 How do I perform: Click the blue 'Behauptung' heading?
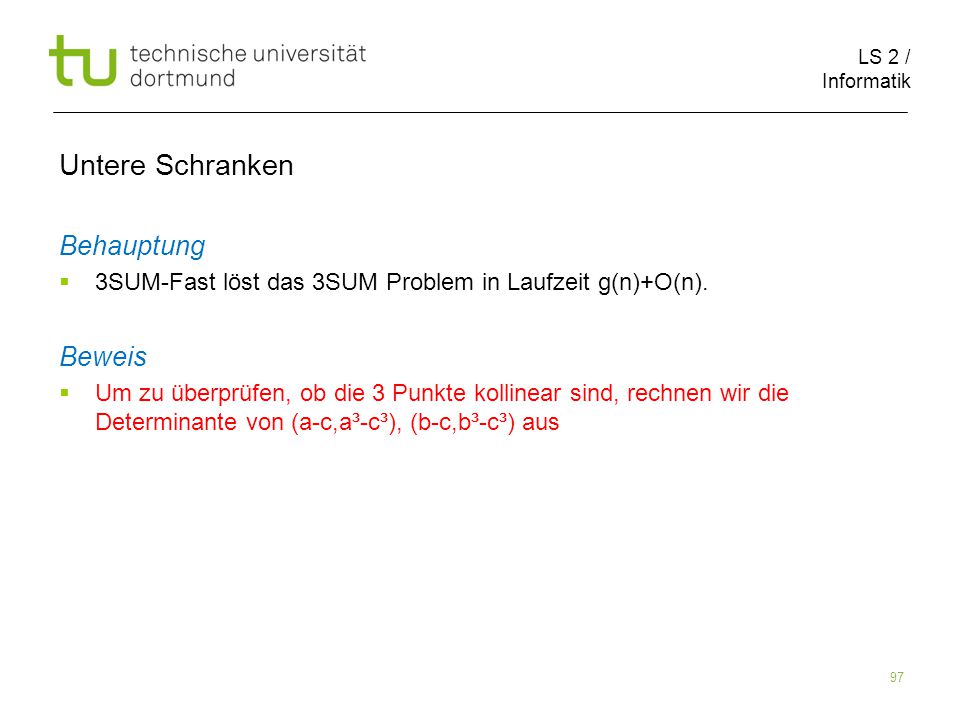tap(132, 246)
